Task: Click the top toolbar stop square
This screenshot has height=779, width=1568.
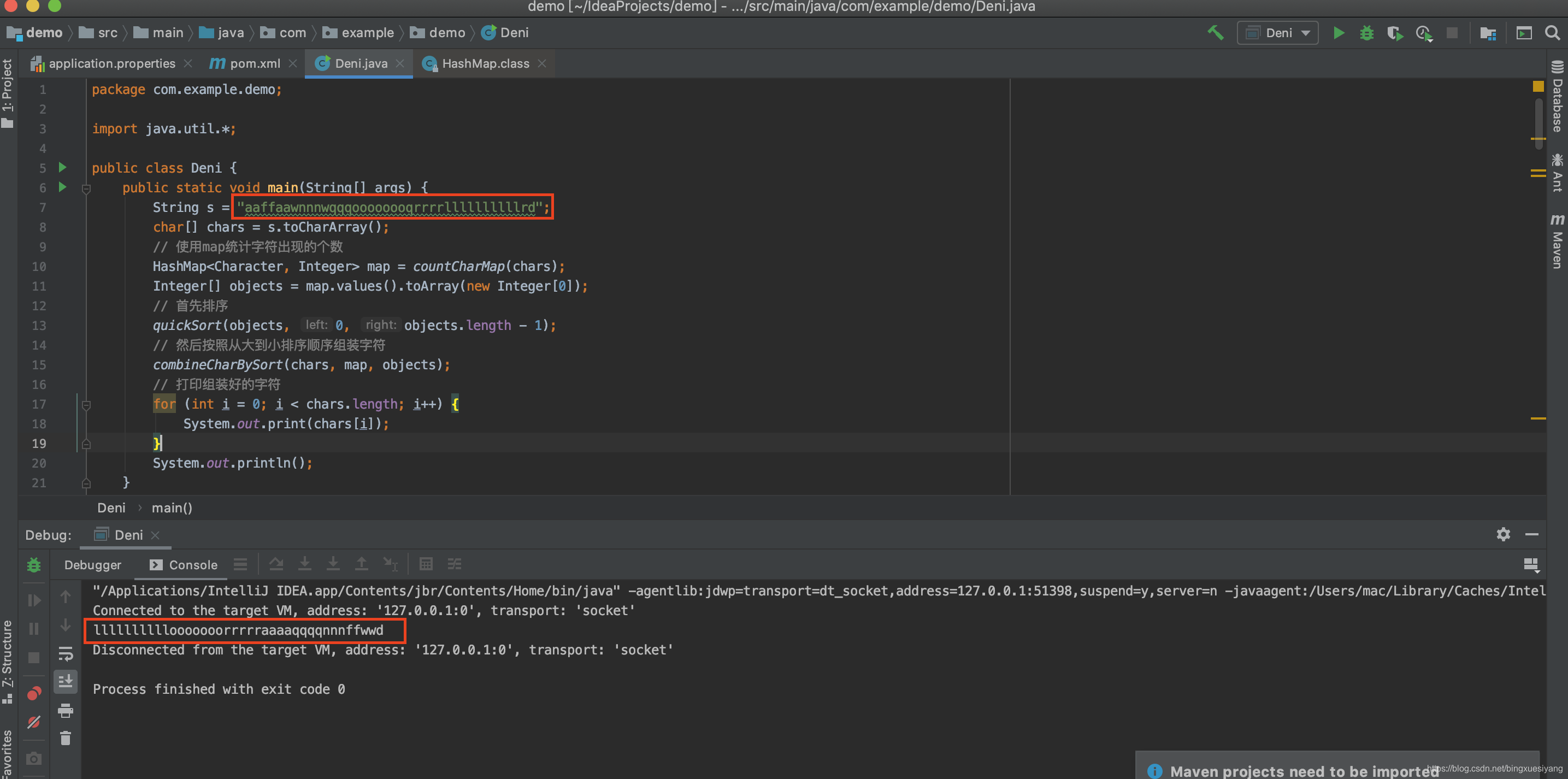Action: coord(1452,33)
